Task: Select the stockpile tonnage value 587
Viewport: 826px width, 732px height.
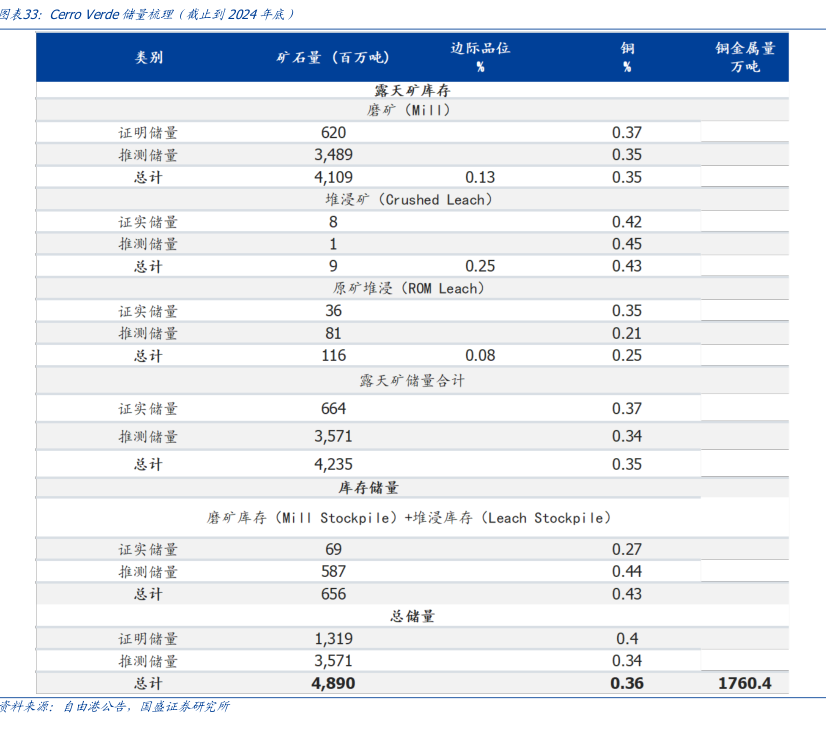Action: tap(333, 571)
